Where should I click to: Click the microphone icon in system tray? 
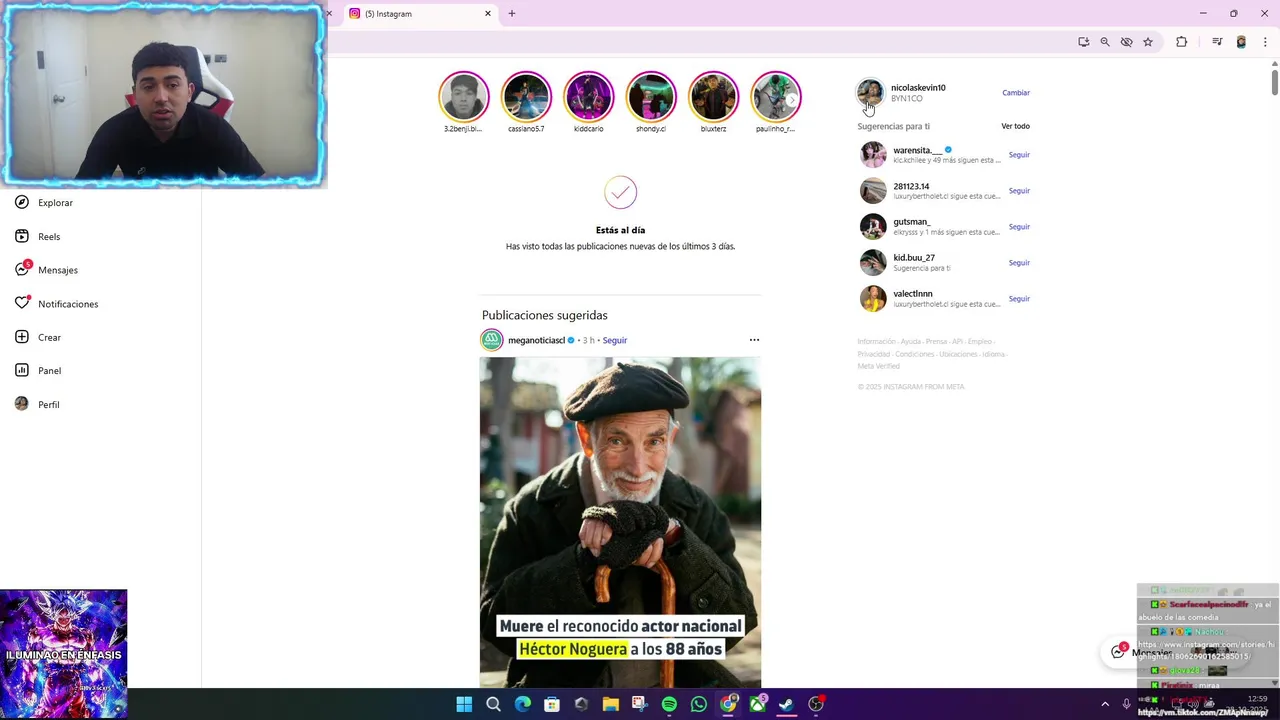(1126, 704)
